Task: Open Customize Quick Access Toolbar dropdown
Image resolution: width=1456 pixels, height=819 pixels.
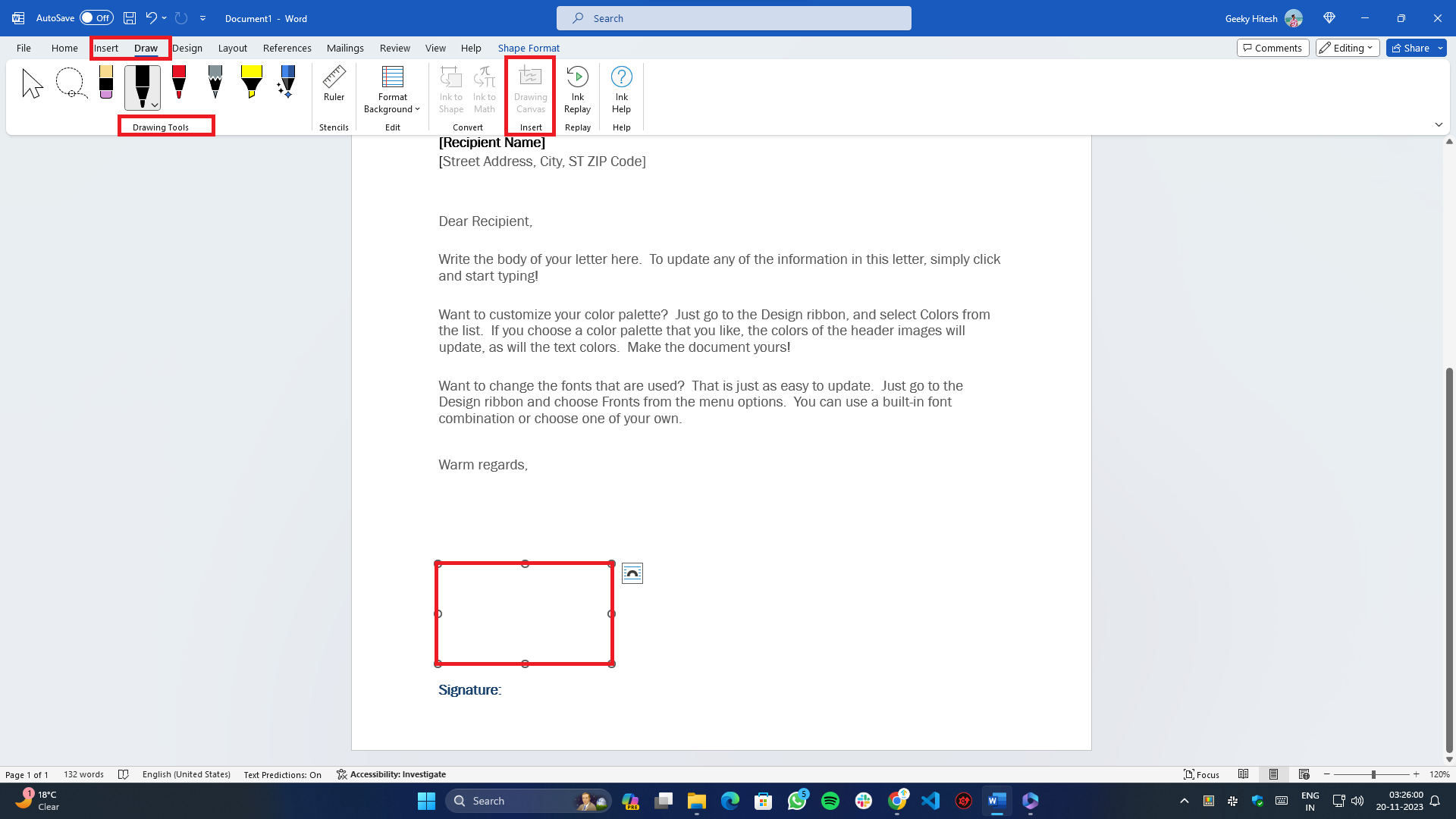Action: 202,18
